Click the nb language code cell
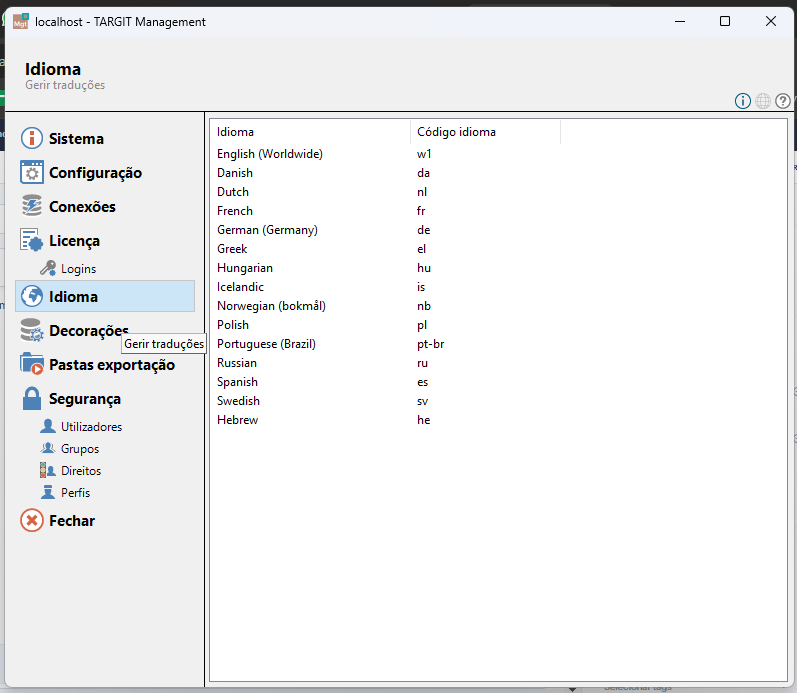Screen dimensions: 797x693 point(424,306)
